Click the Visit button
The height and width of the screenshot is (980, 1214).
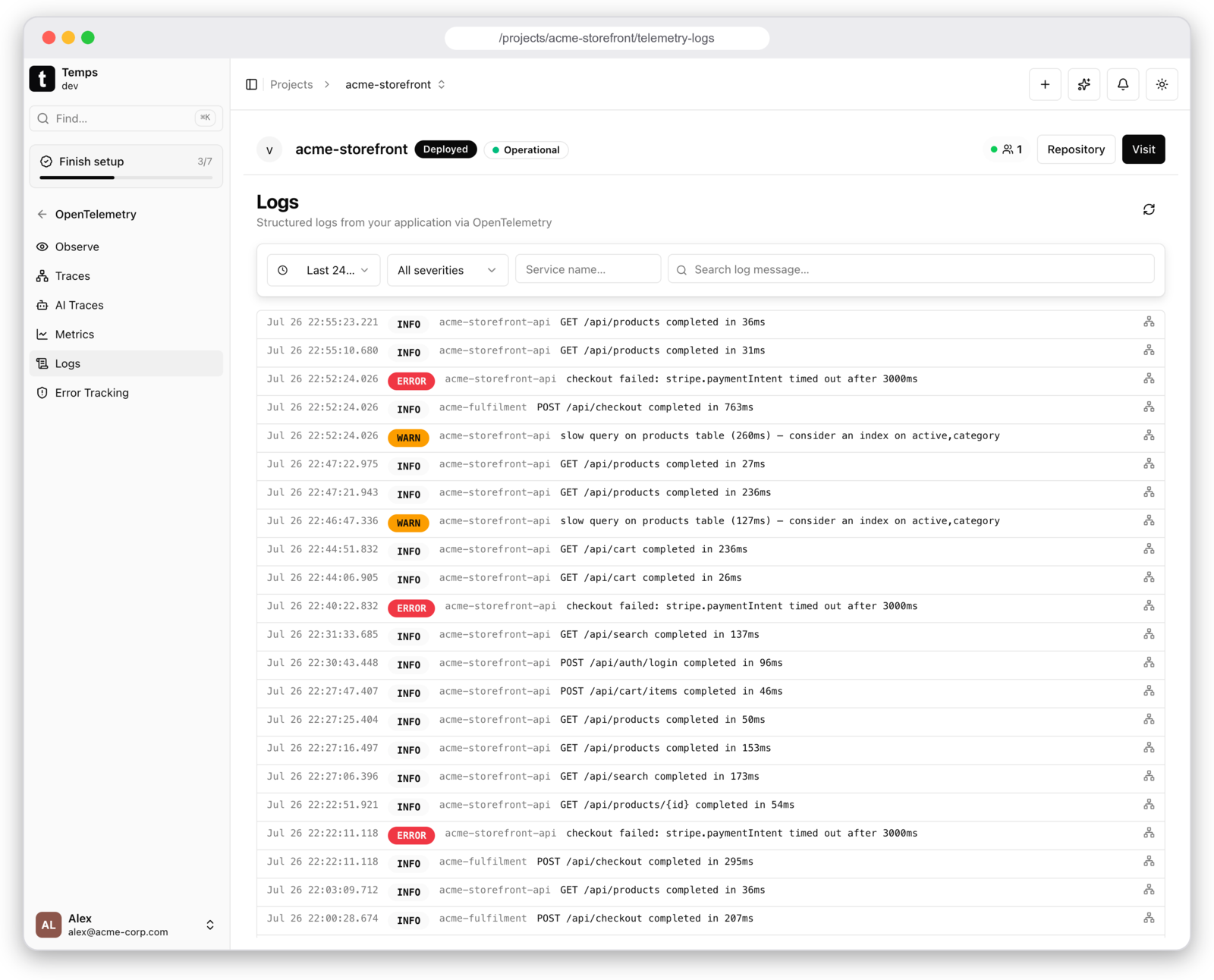pos(1143,149)
